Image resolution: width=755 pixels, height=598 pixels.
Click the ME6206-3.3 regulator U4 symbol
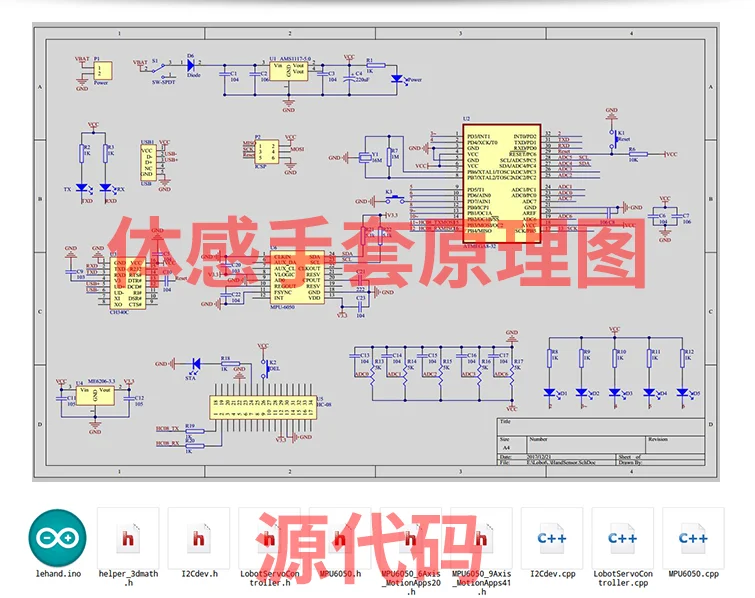tap(95, 395)
